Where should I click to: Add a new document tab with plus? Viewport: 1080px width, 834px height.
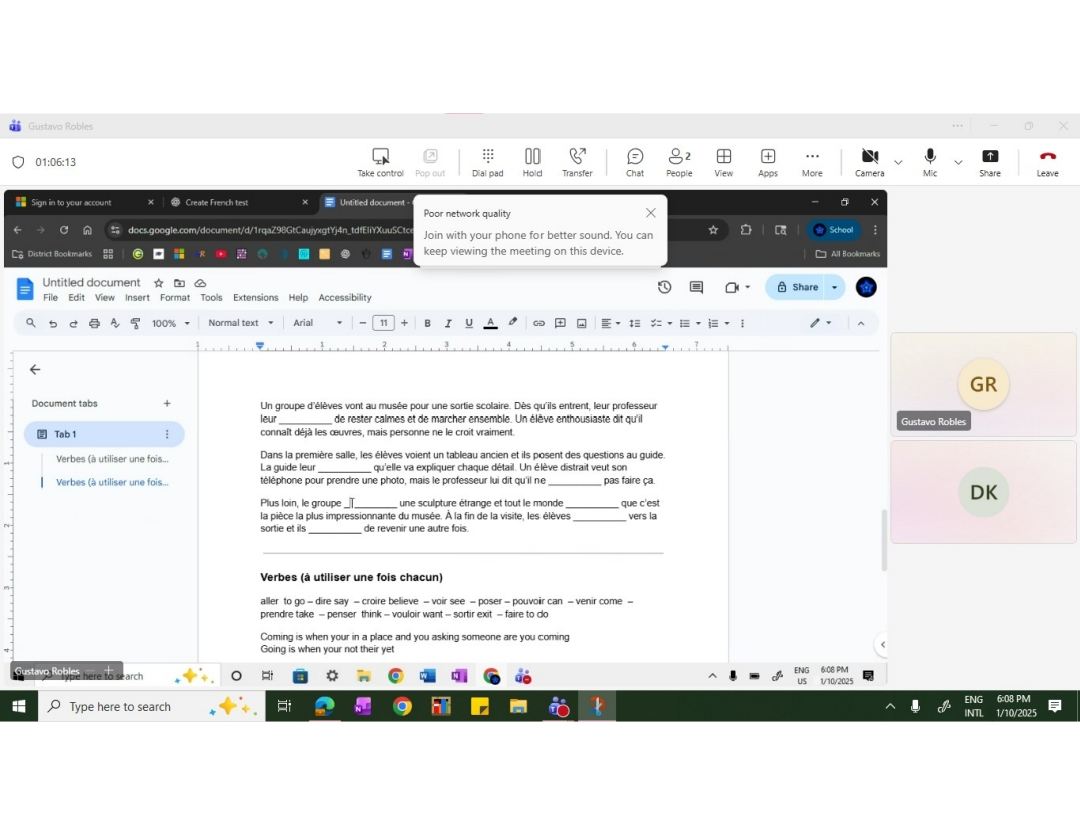(x=167, y=404)
